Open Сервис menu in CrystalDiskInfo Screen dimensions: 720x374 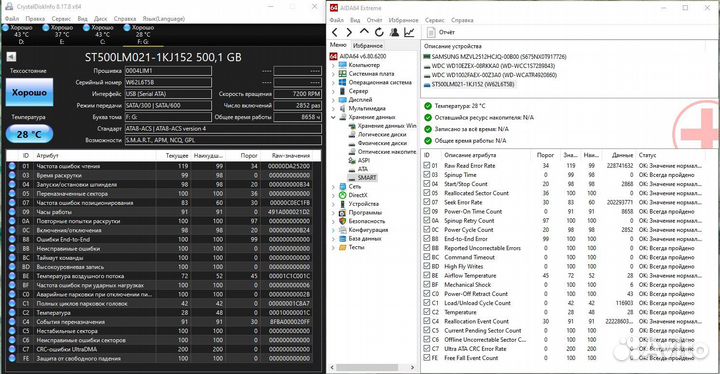61,19
